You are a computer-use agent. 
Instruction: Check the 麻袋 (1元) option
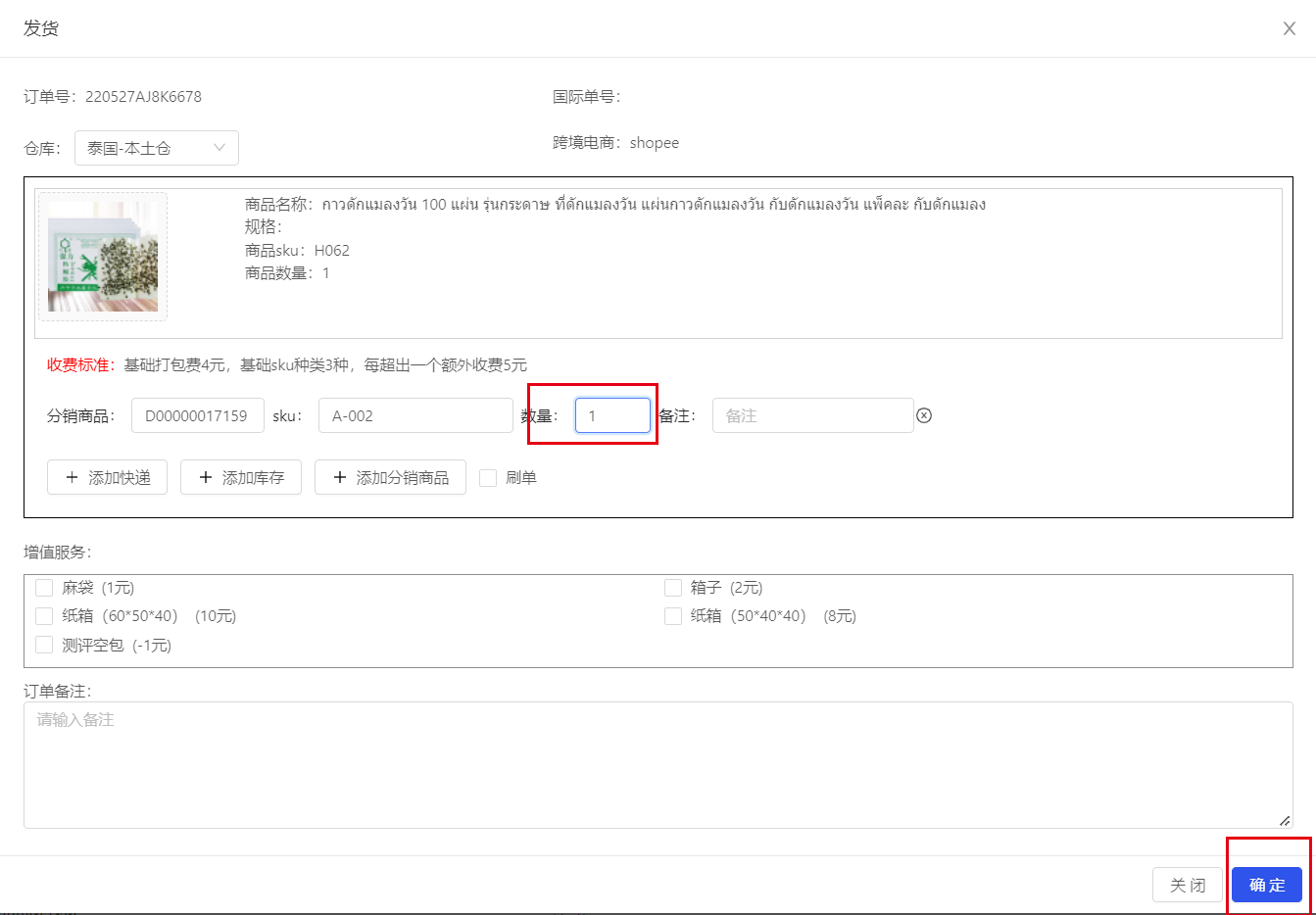point(44,588)
